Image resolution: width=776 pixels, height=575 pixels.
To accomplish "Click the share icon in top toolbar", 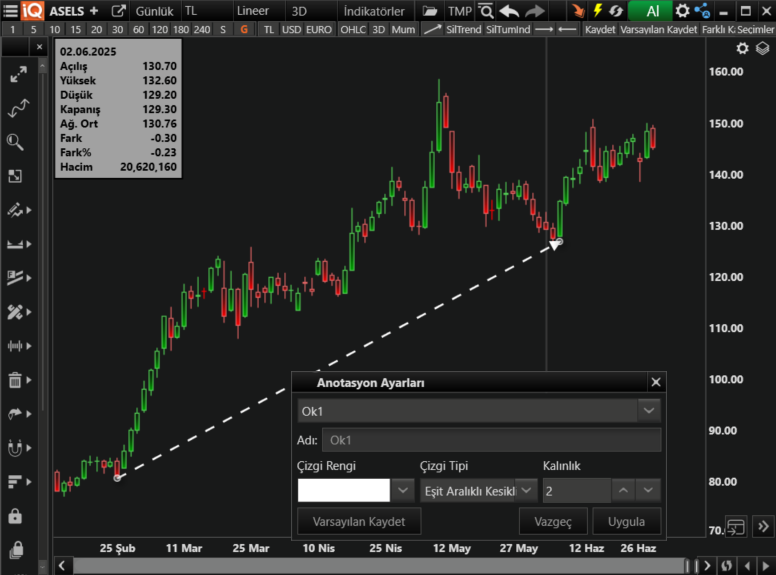I will point(702,10).
